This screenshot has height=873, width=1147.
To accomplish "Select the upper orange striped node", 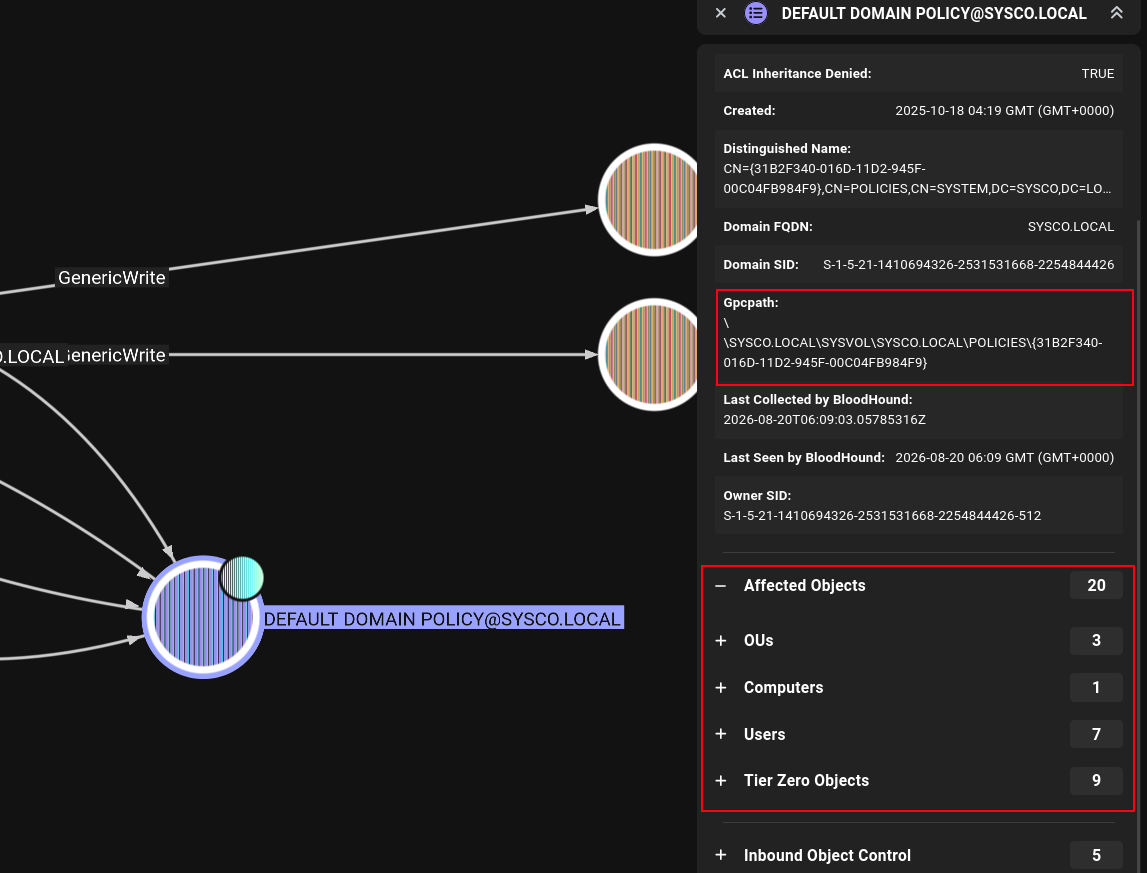I will pos(650,200).
